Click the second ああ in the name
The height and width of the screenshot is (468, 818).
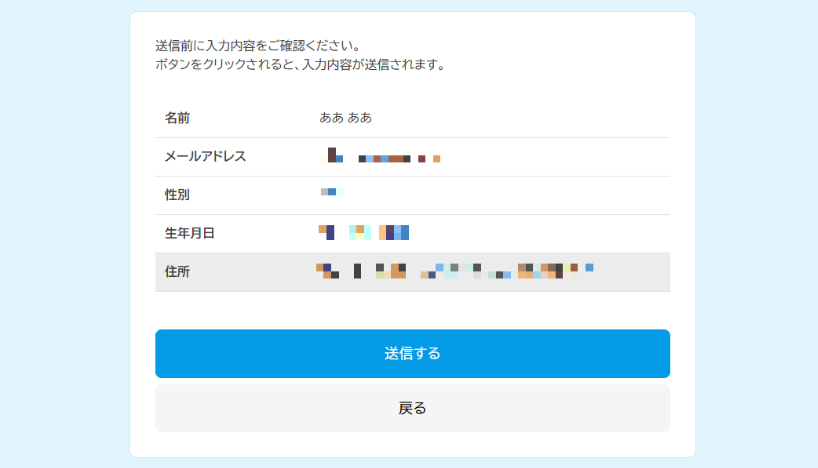click(x=360, y=118)
